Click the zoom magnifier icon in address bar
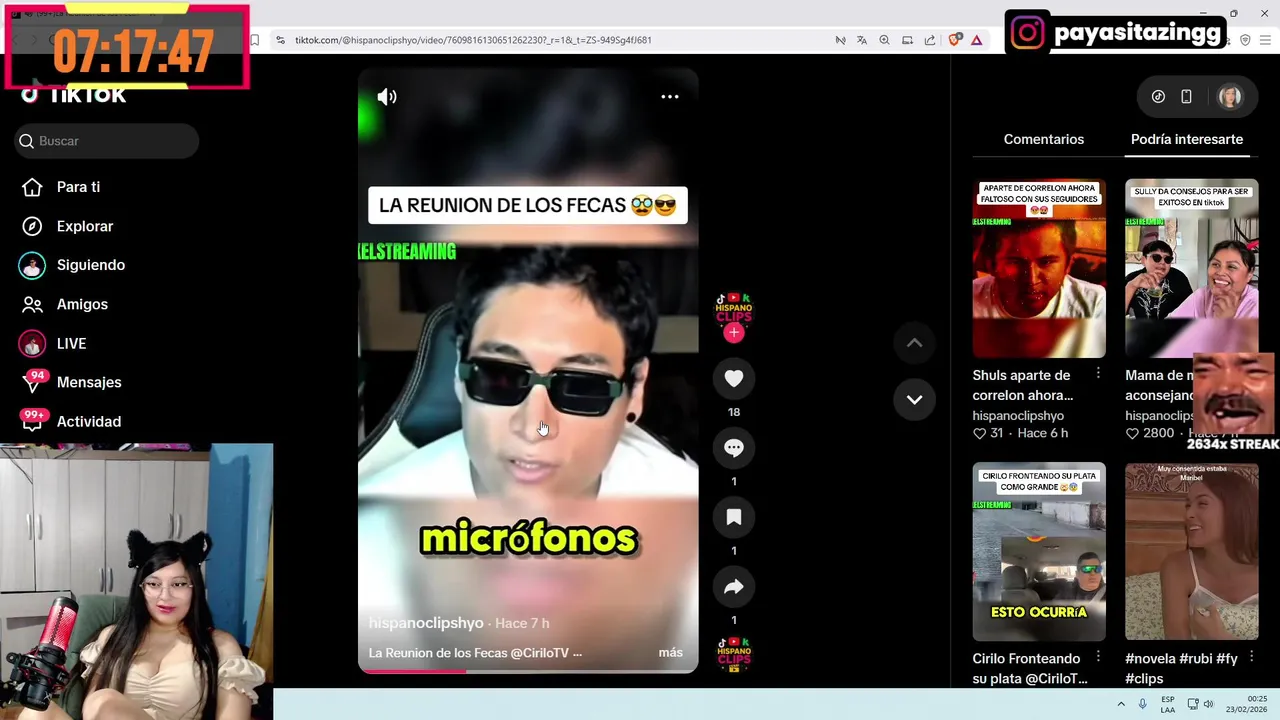The height and width of the screenshot is (720, 1280). click(x=884, y=40)
